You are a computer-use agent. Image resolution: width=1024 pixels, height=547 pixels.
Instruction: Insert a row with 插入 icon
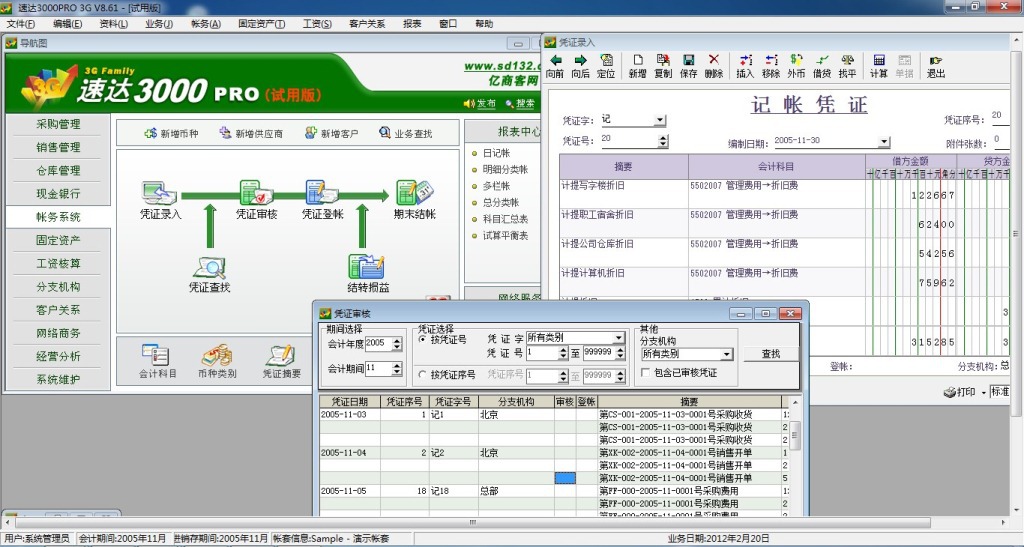[745, 66]
